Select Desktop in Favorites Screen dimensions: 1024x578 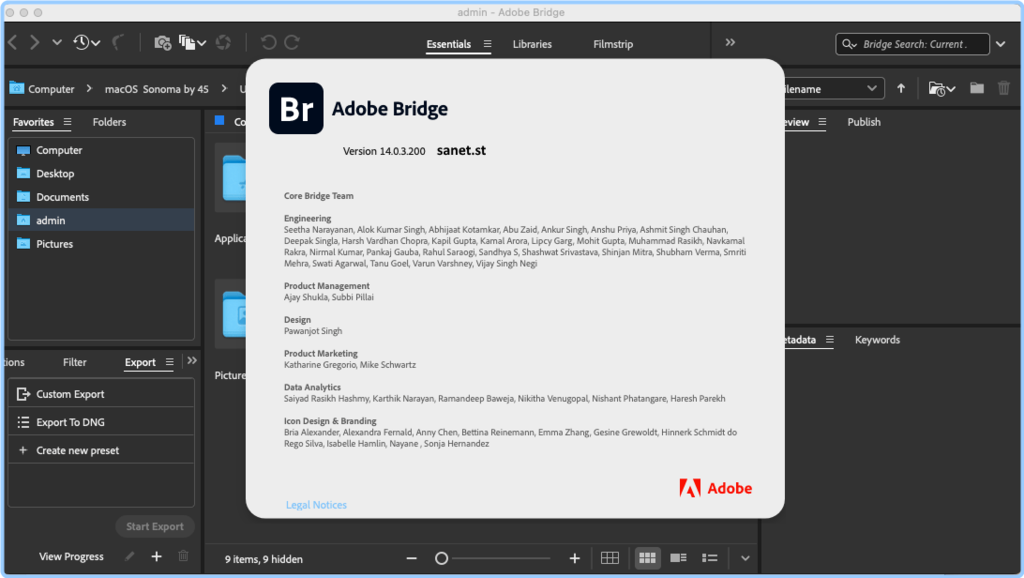click(101, 174)
